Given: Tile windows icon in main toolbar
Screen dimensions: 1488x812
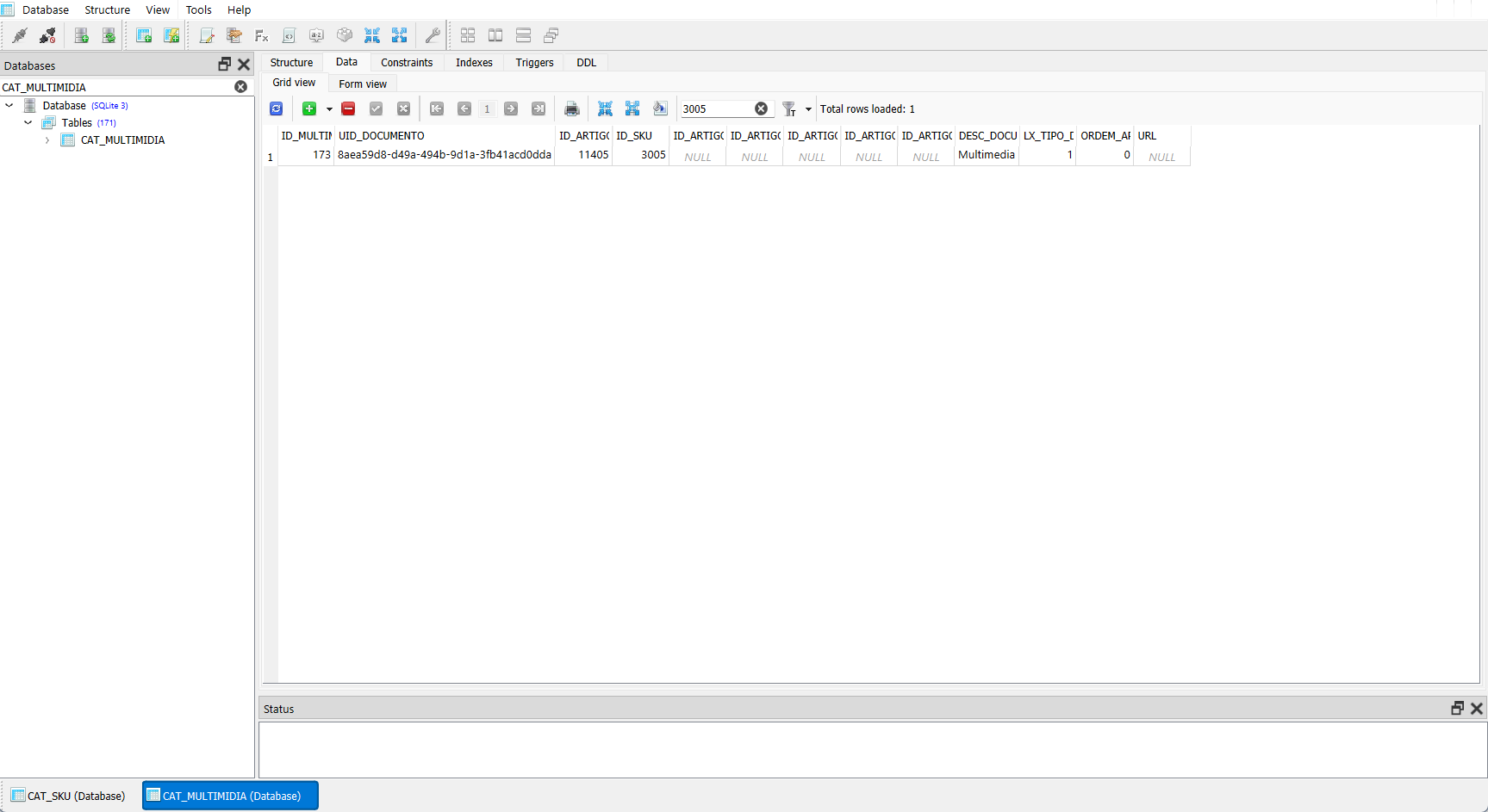Looking at the screenshot, I should tap(468, 35).
